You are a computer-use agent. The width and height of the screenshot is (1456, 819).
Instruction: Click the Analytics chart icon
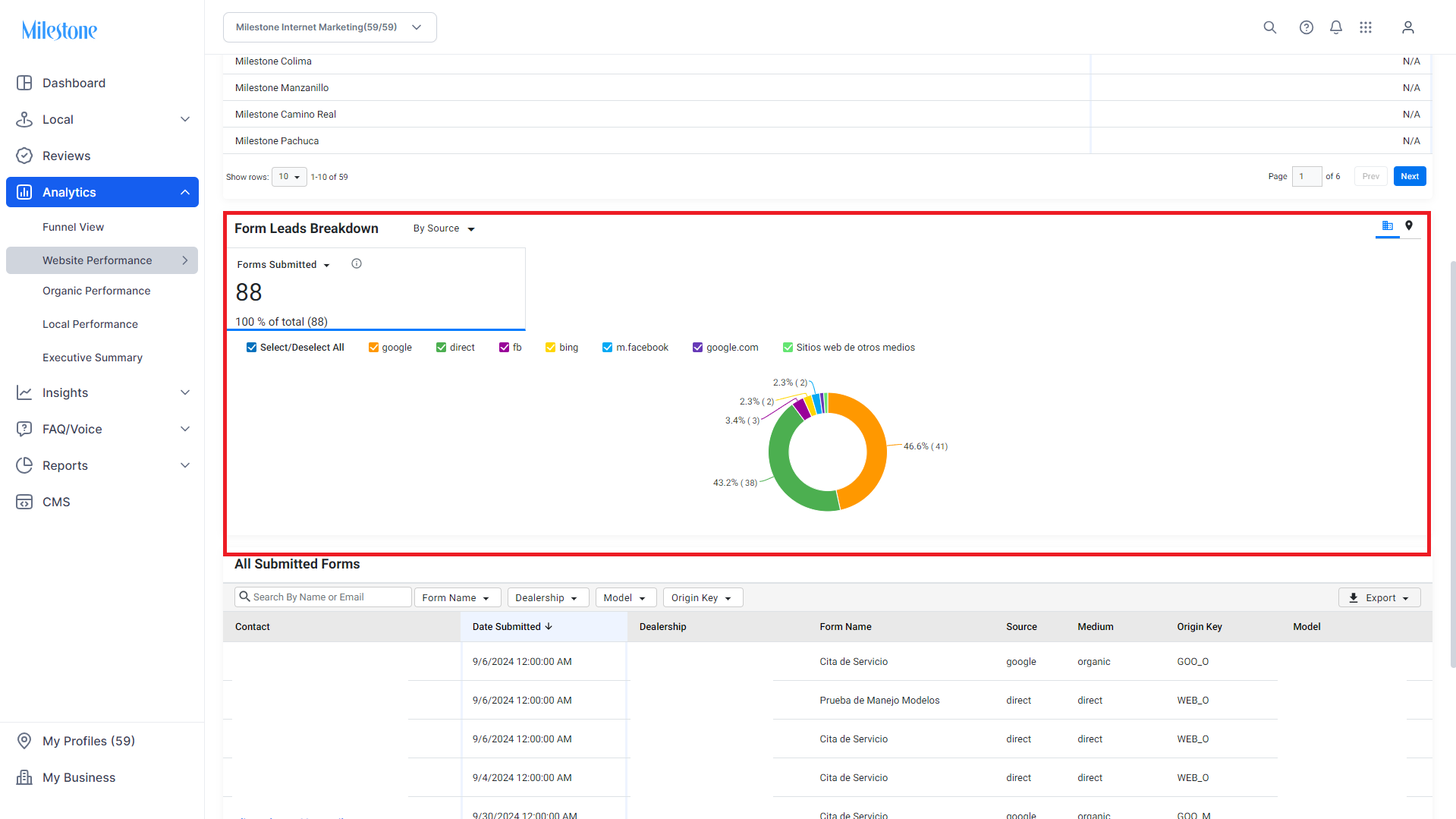pos(24,192)
